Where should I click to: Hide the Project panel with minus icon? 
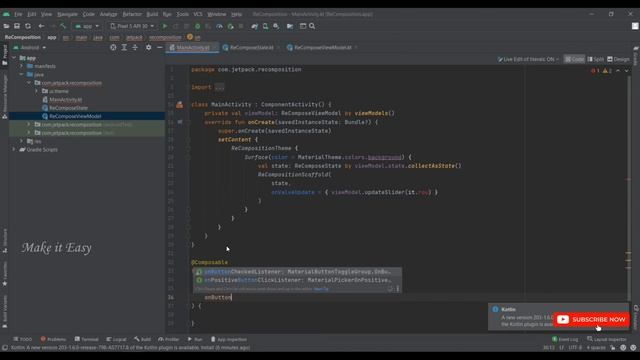160,47
